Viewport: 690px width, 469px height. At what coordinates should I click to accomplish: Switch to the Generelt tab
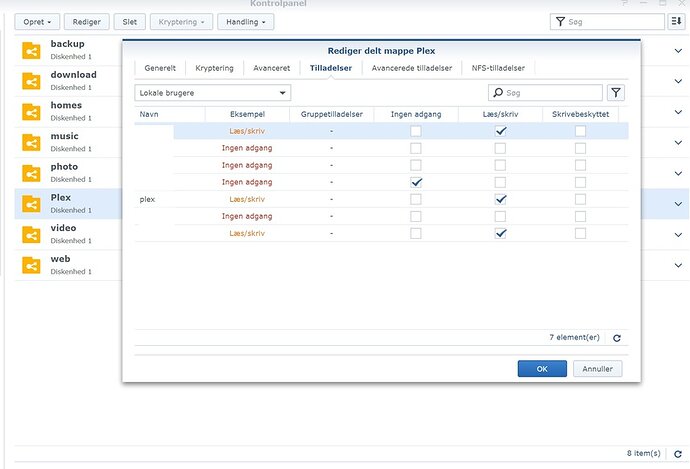tap(160, 68)
